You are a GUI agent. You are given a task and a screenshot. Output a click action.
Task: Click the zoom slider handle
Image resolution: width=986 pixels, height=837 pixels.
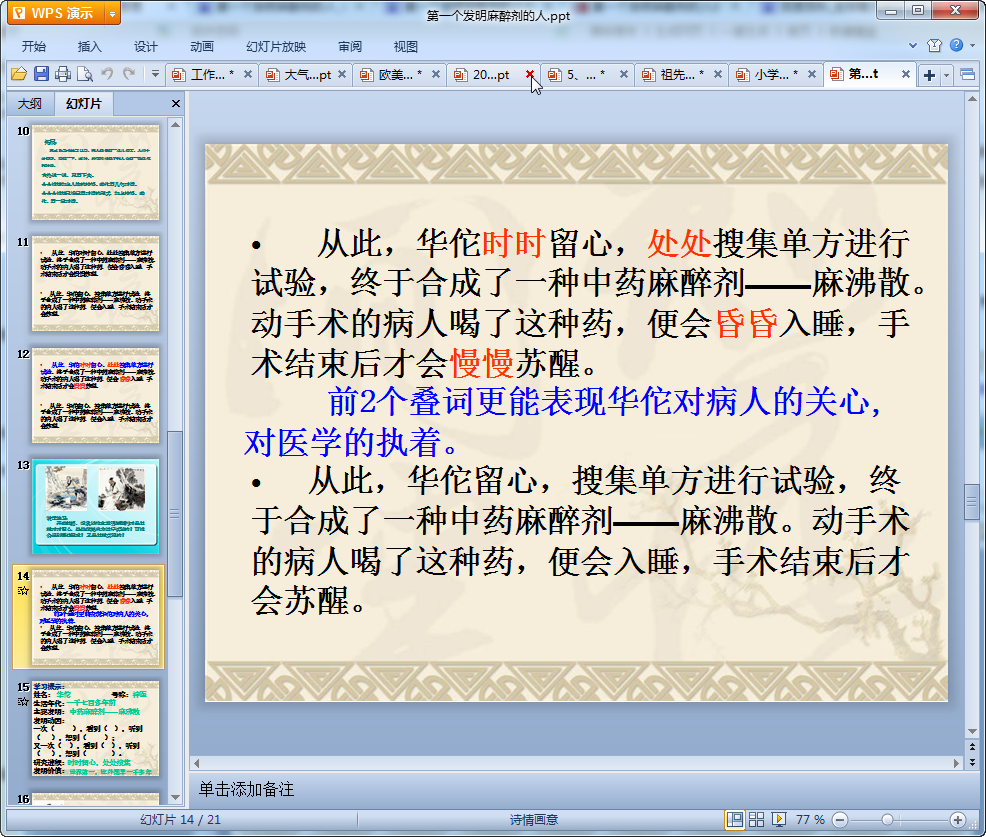click(x=887, y=819)
